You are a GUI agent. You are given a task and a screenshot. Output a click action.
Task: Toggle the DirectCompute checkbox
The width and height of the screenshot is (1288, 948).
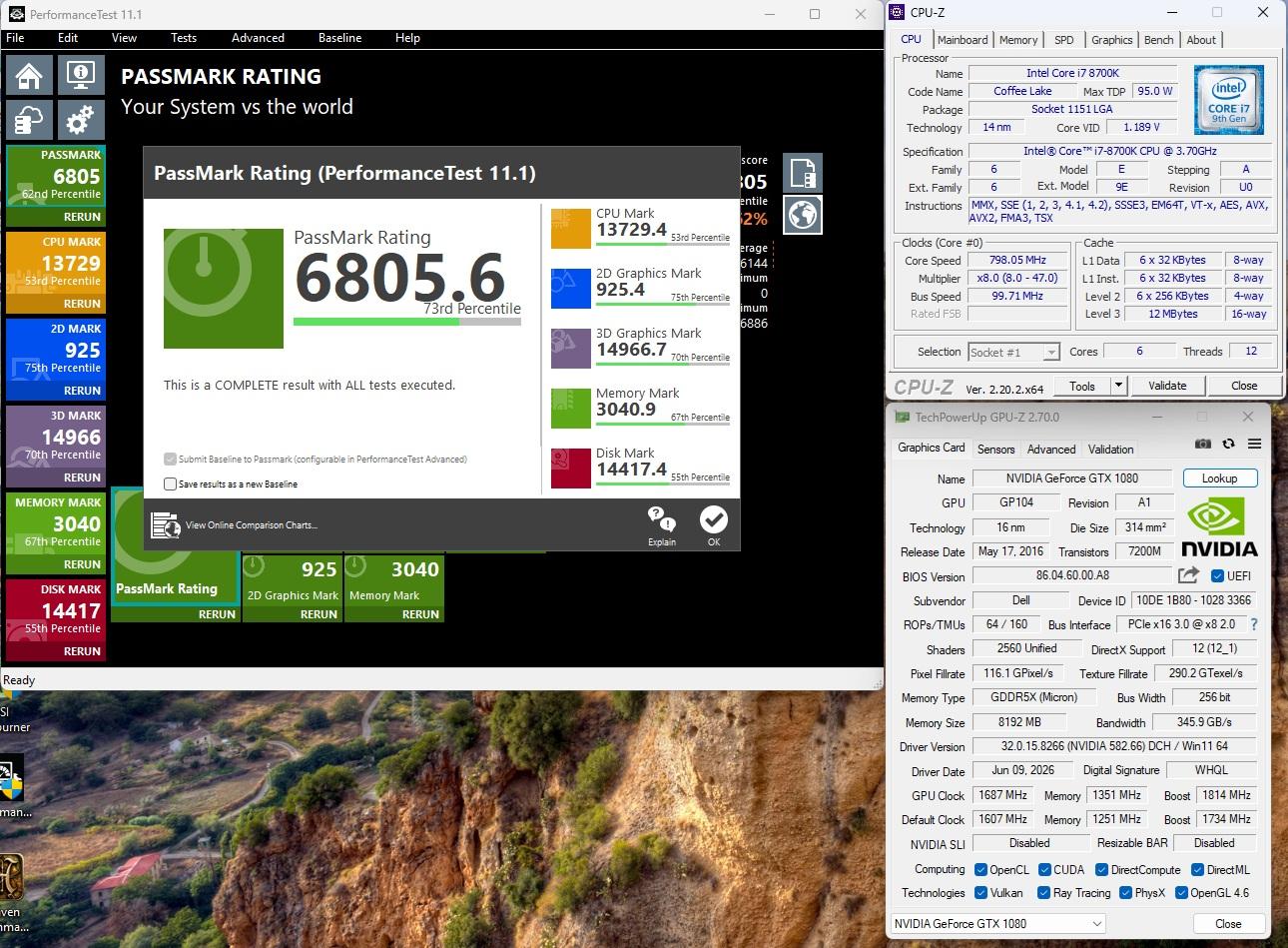[1102, 870]
